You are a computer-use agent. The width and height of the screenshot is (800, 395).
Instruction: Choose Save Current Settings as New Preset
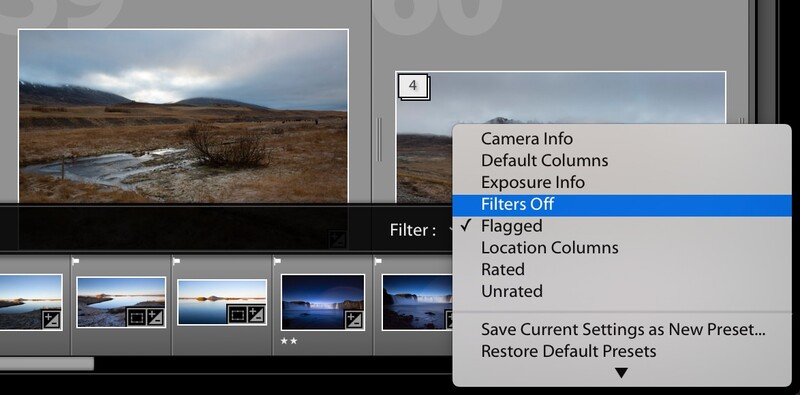coord(622,329)
